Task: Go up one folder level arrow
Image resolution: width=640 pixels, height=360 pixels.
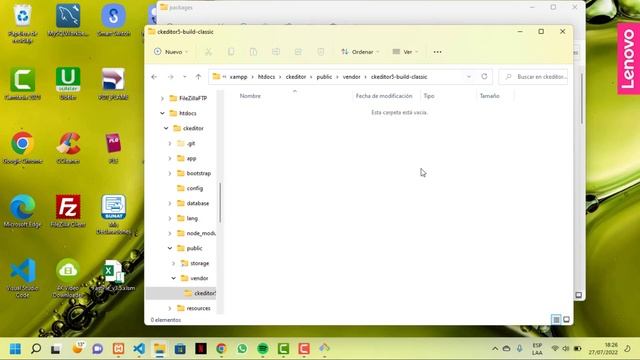Action: point(198,77)
